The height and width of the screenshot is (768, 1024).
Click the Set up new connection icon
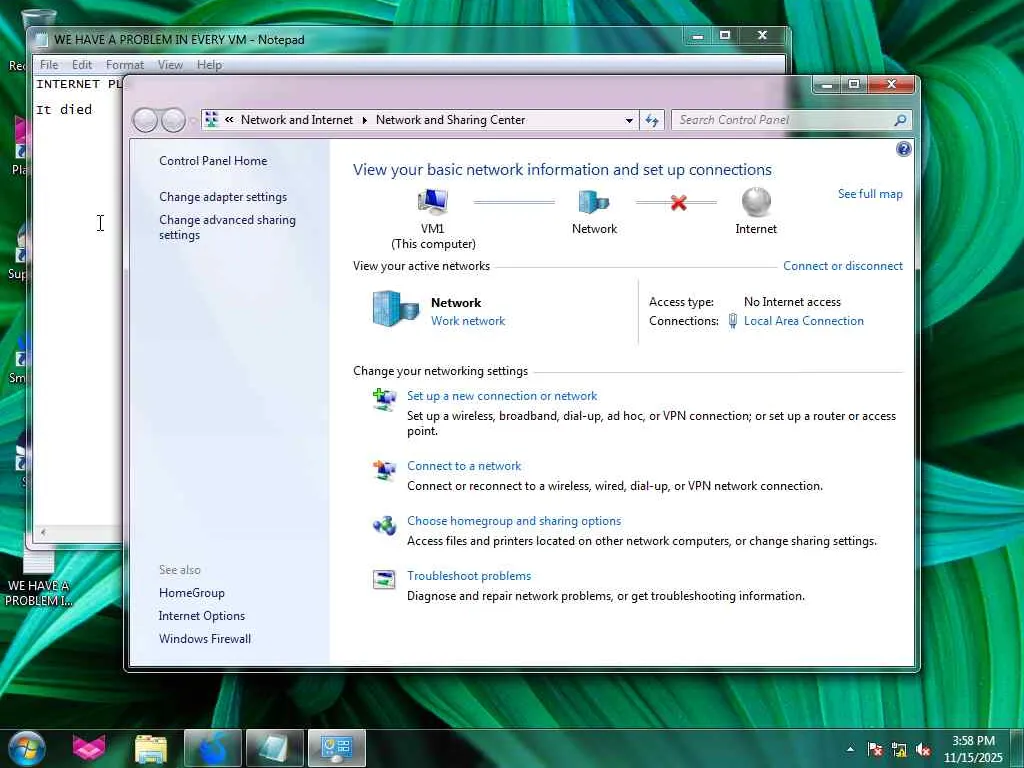tap(384, 399)
